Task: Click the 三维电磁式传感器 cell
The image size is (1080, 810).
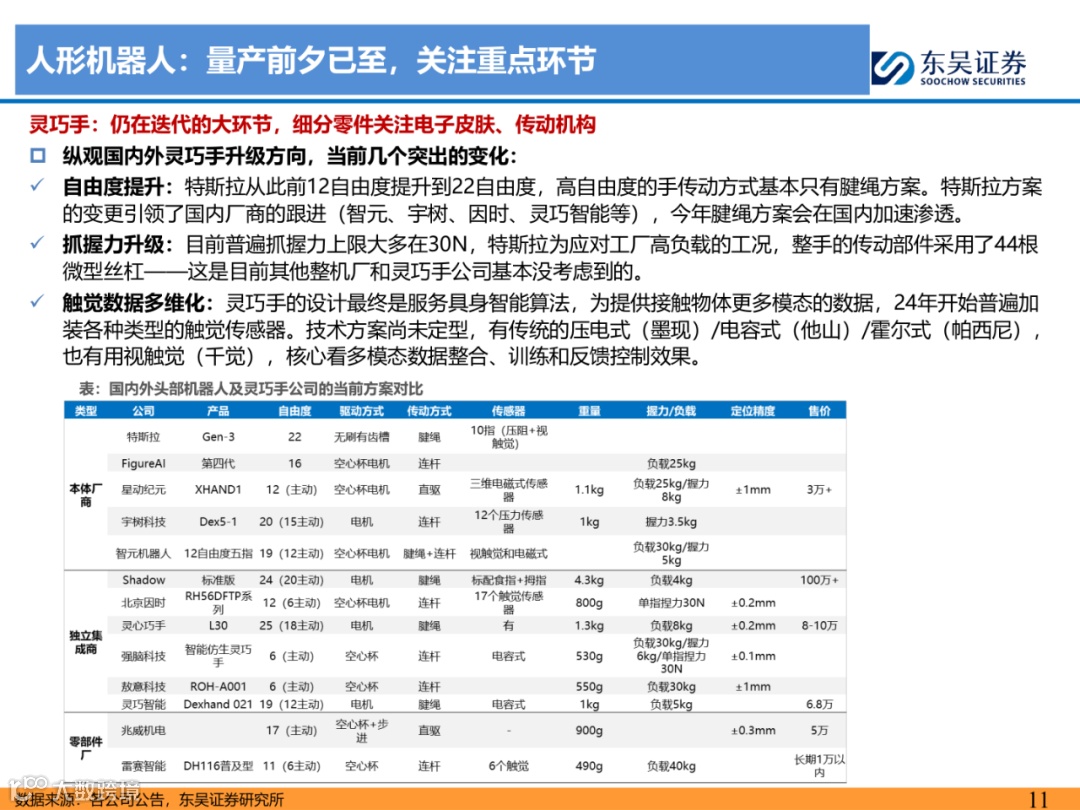Action: point(508,490)
